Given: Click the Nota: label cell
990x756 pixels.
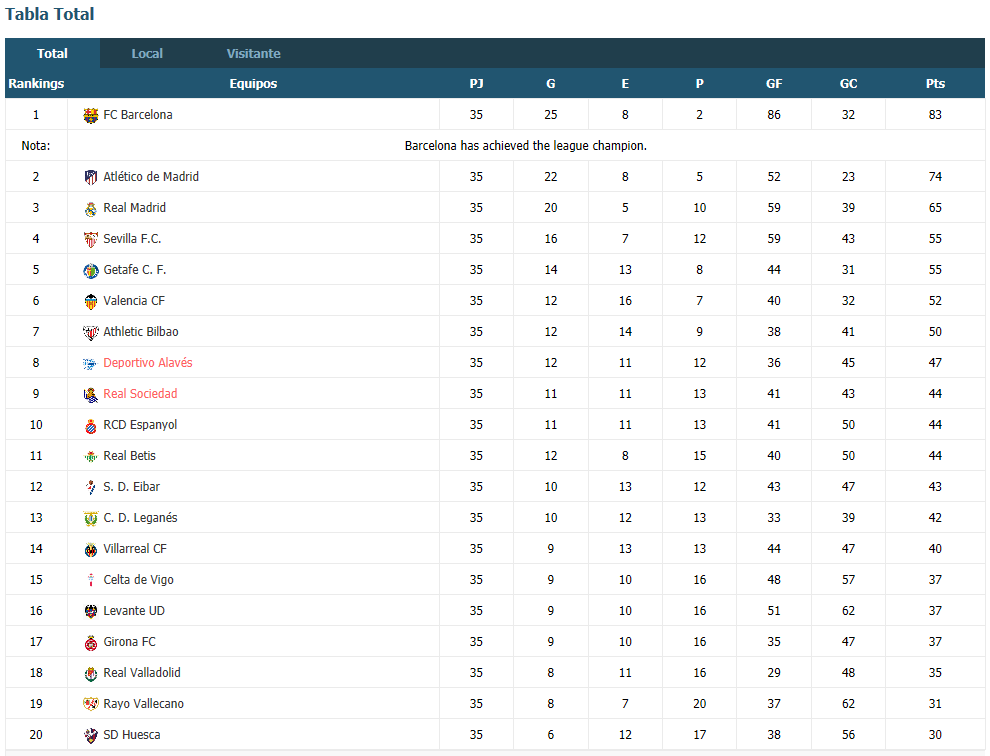Looking at the screenshot, I should click(36, 145).
